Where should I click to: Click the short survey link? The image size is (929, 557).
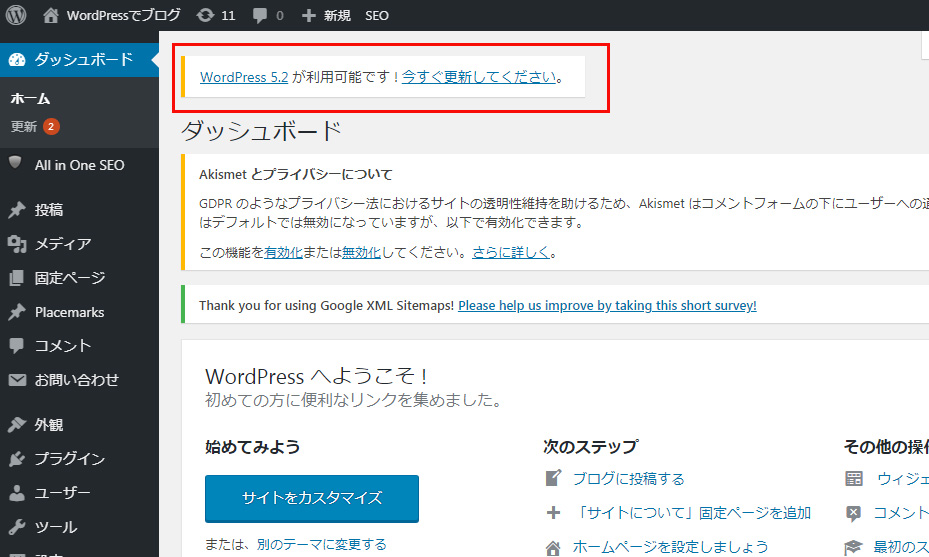point(607,305)
